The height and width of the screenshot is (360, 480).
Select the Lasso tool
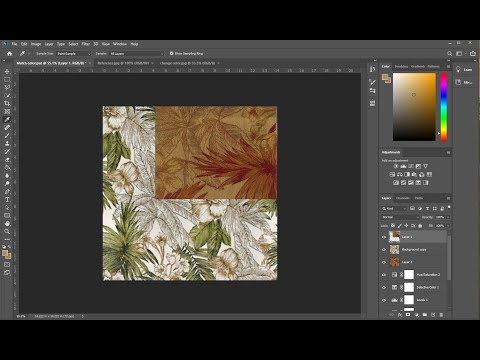pyautogui.click(x=7, y=87)
